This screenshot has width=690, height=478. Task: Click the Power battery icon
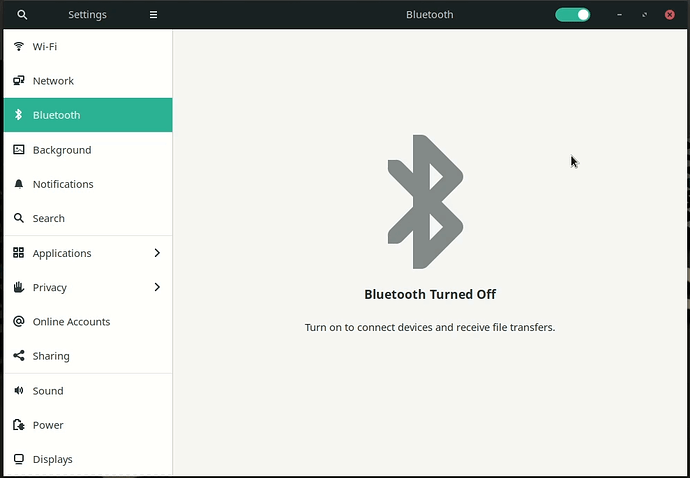point(18,425)
